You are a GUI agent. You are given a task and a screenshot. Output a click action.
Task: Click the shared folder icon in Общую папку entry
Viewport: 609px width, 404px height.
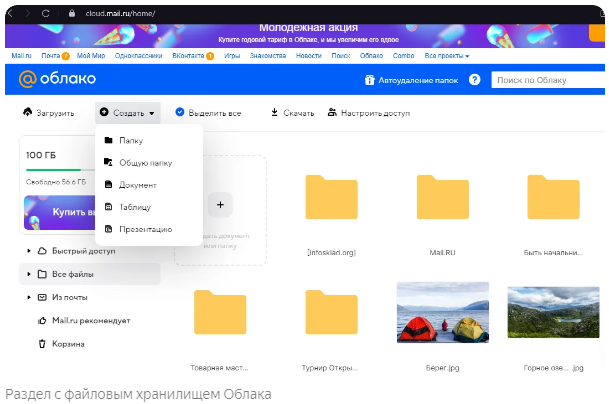[108, 162]
